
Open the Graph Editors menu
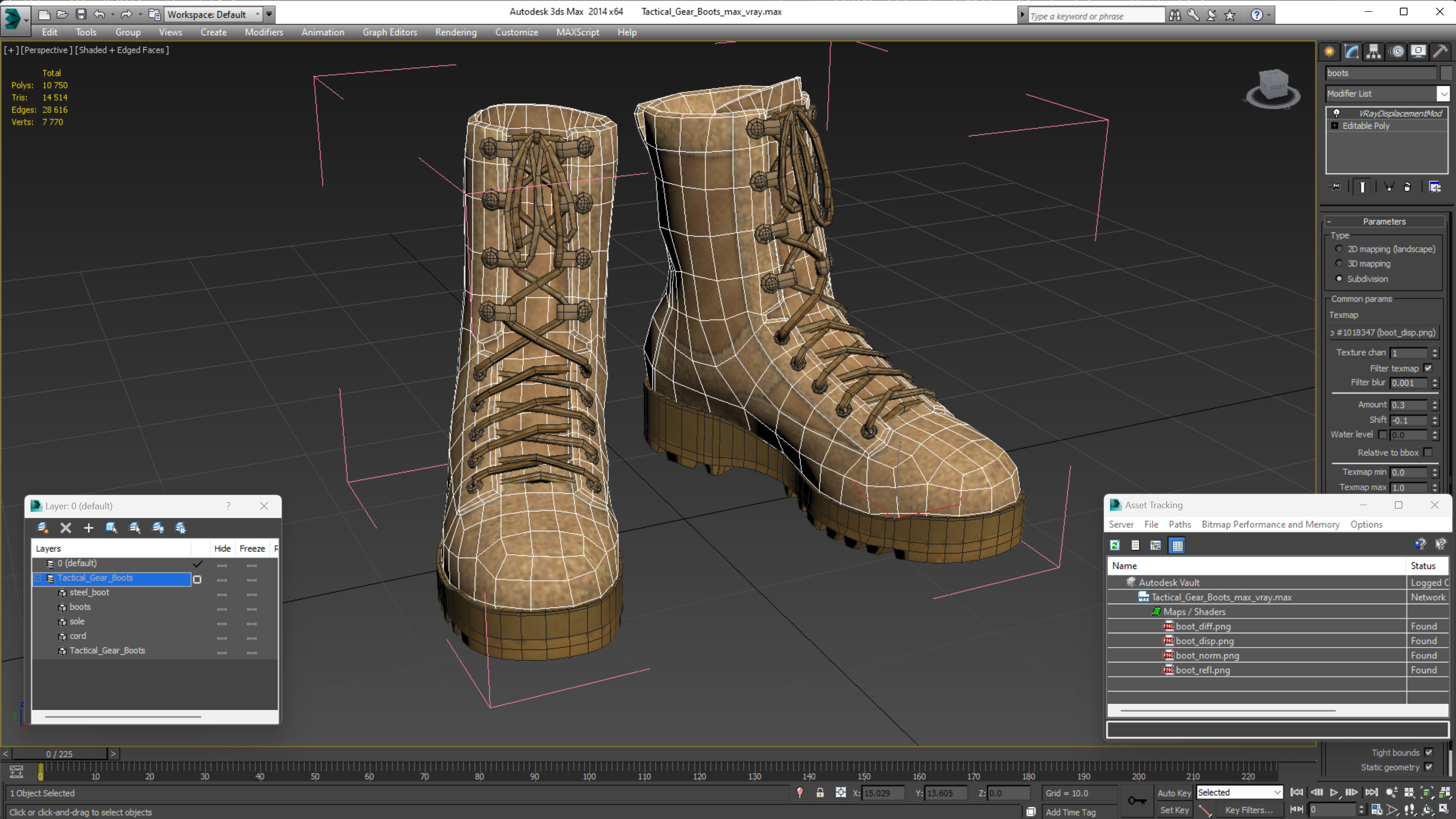pyautogui.click(x=389, y=32)
